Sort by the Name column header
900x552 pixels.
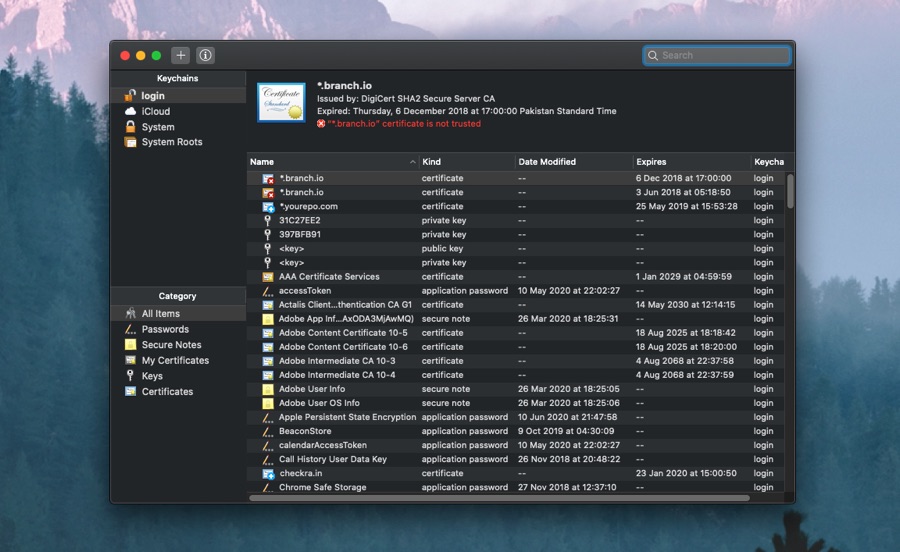pyautogui.click(x=333, y=162)
